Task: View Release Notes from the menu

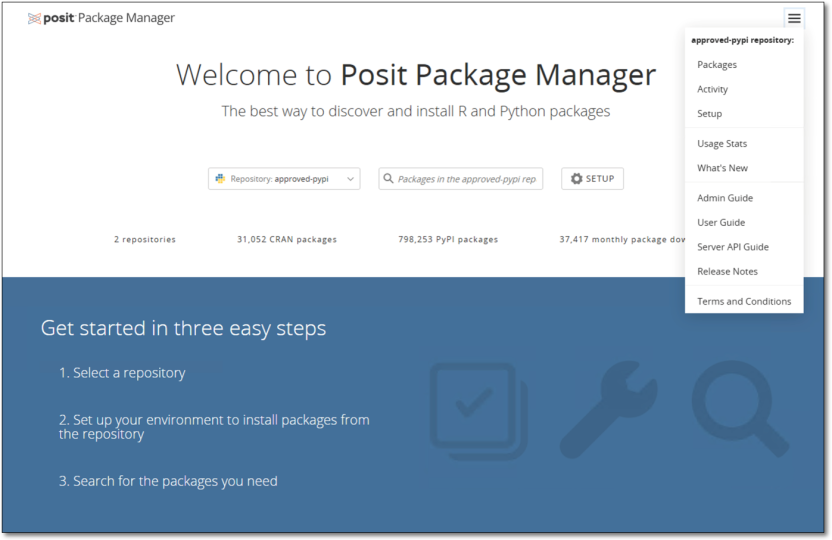Action: (744, 271)
